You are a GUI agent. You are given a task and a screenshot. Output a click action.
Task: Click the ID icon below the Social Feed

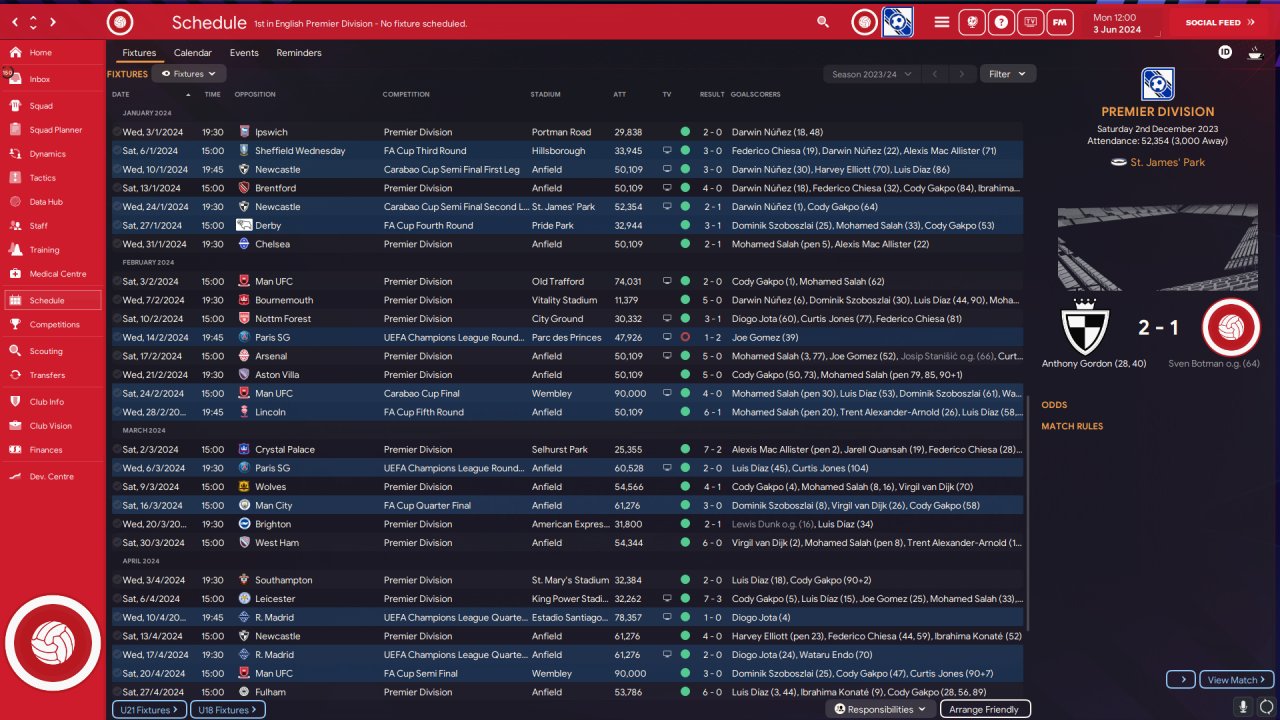1225,52
